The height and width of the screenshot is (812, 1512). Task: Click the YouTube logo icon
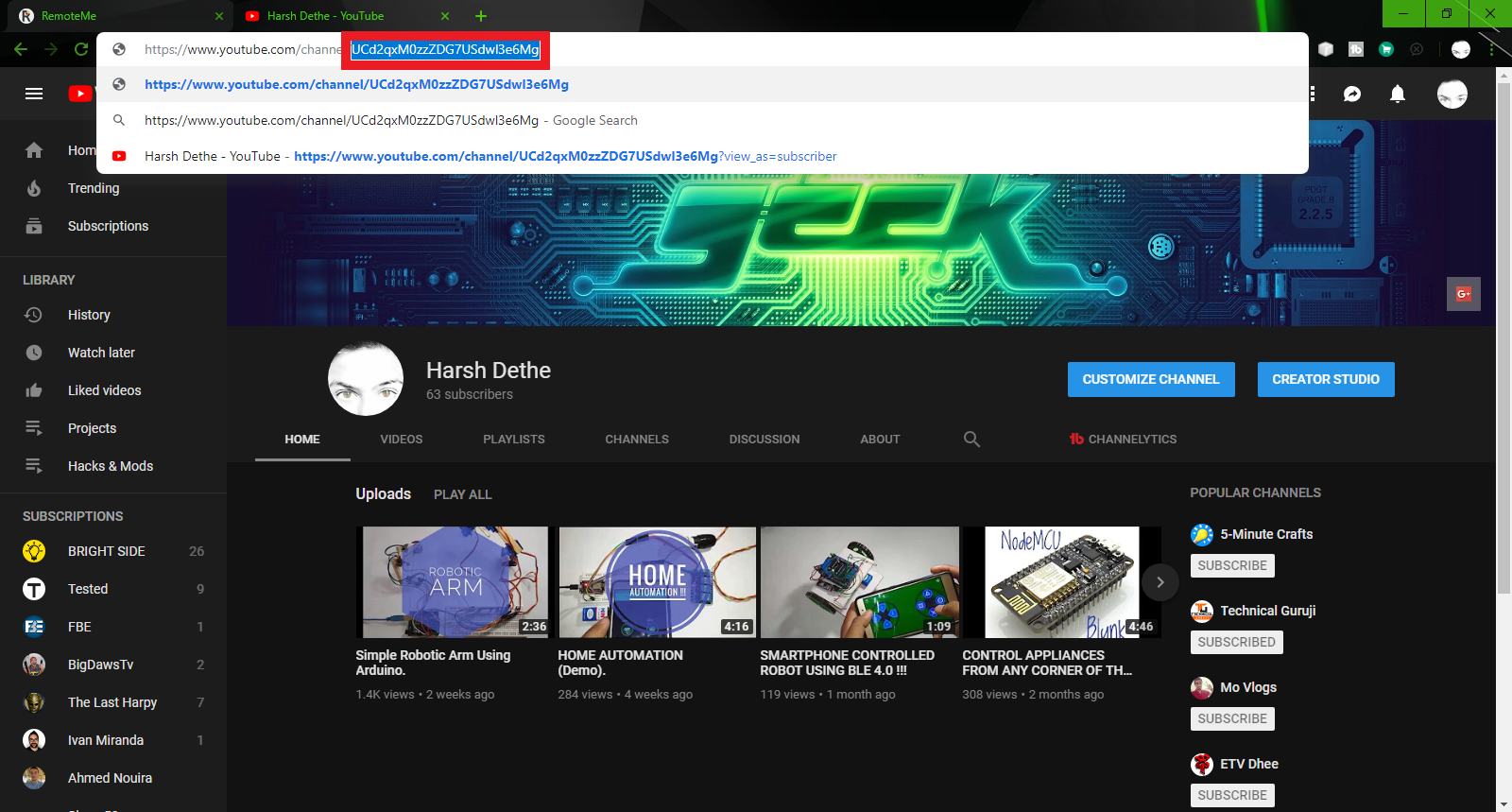(x=80, y=94)
